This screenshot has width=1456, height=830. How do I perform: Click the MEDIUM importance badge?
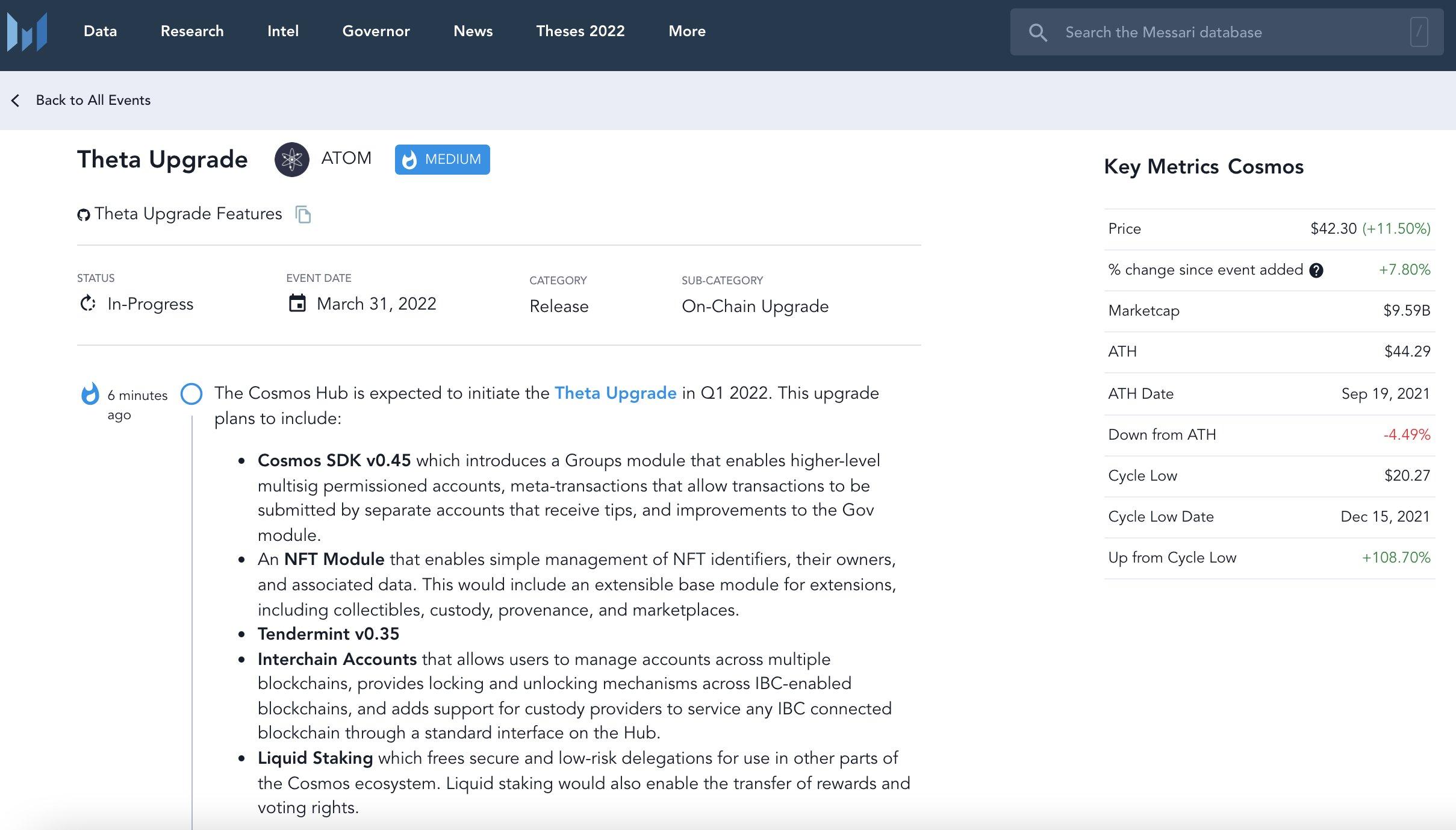coord(442,160)
